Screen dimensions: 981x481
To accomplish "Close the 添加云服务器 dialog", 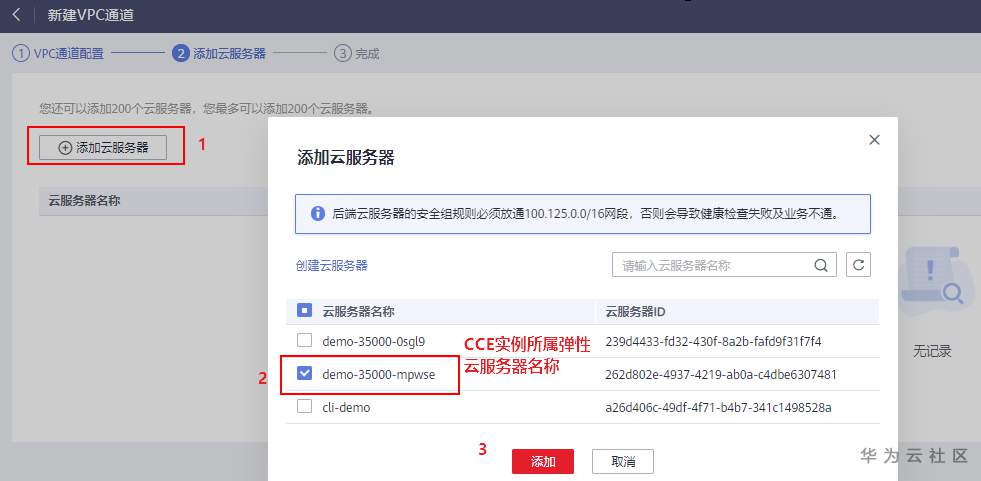I will tap(874, 140).
